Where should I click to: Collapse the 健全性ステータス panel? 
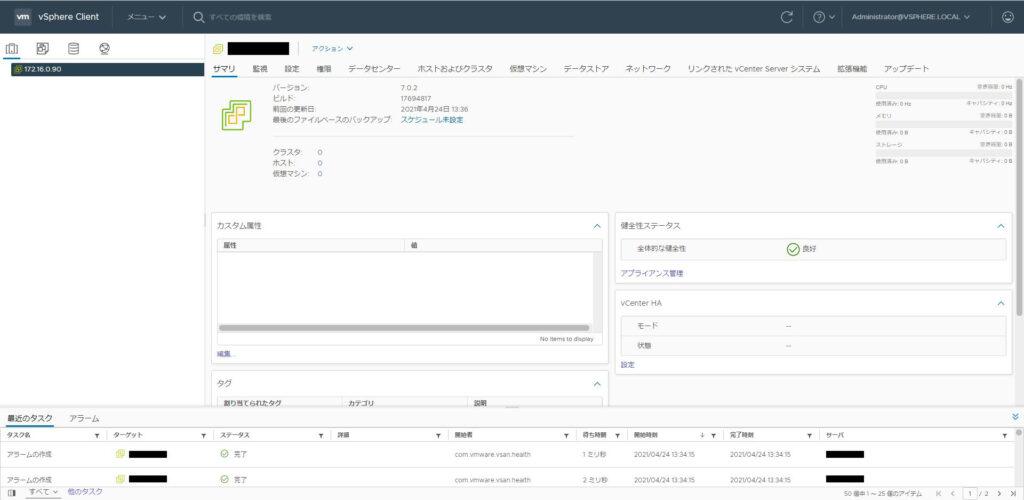[x=1001, y=226]
